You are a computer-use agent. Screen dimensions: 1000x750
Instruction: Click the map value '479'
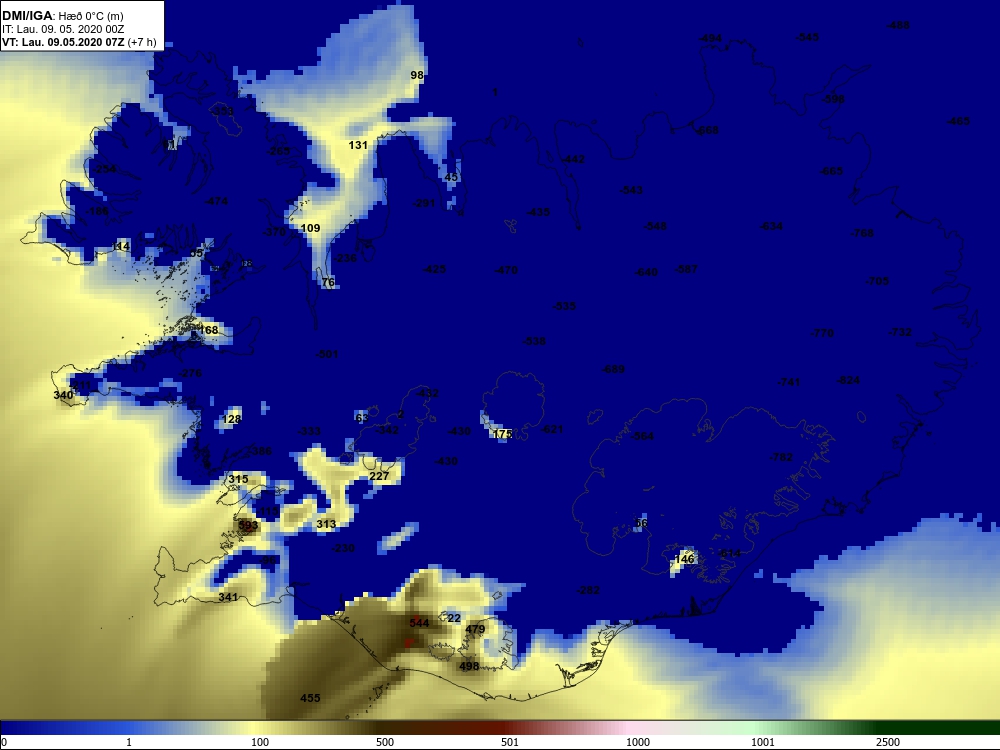[x=475, y=629]
